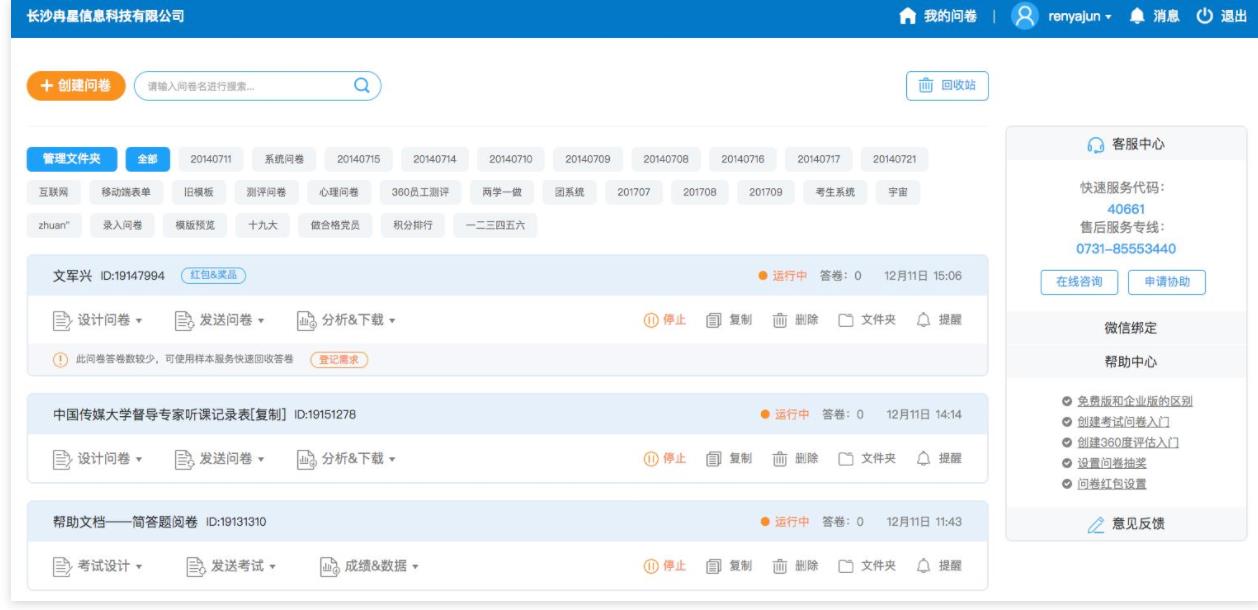This screenshot has height=610, width=1258.
Task: Stop the 帮助文档 exam survey
Action: [665, 565]
